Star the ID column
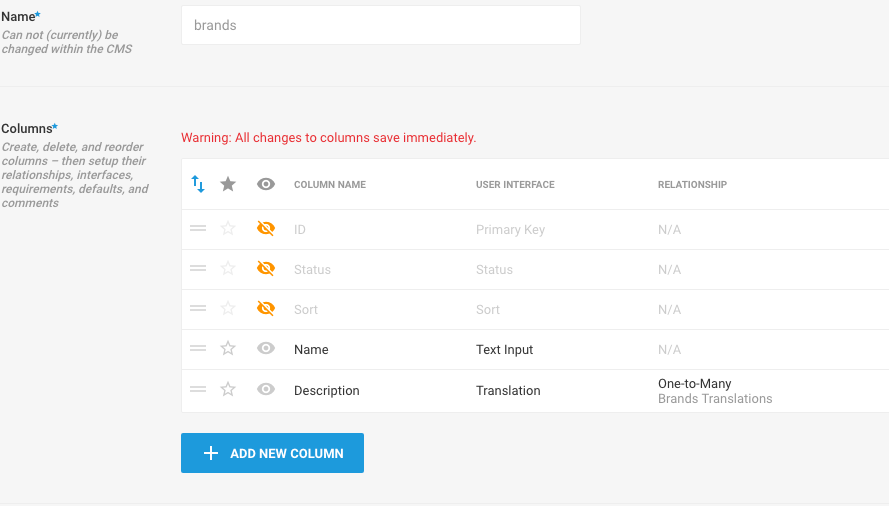This screenshot has width=889, height=506. pos(228,228)
